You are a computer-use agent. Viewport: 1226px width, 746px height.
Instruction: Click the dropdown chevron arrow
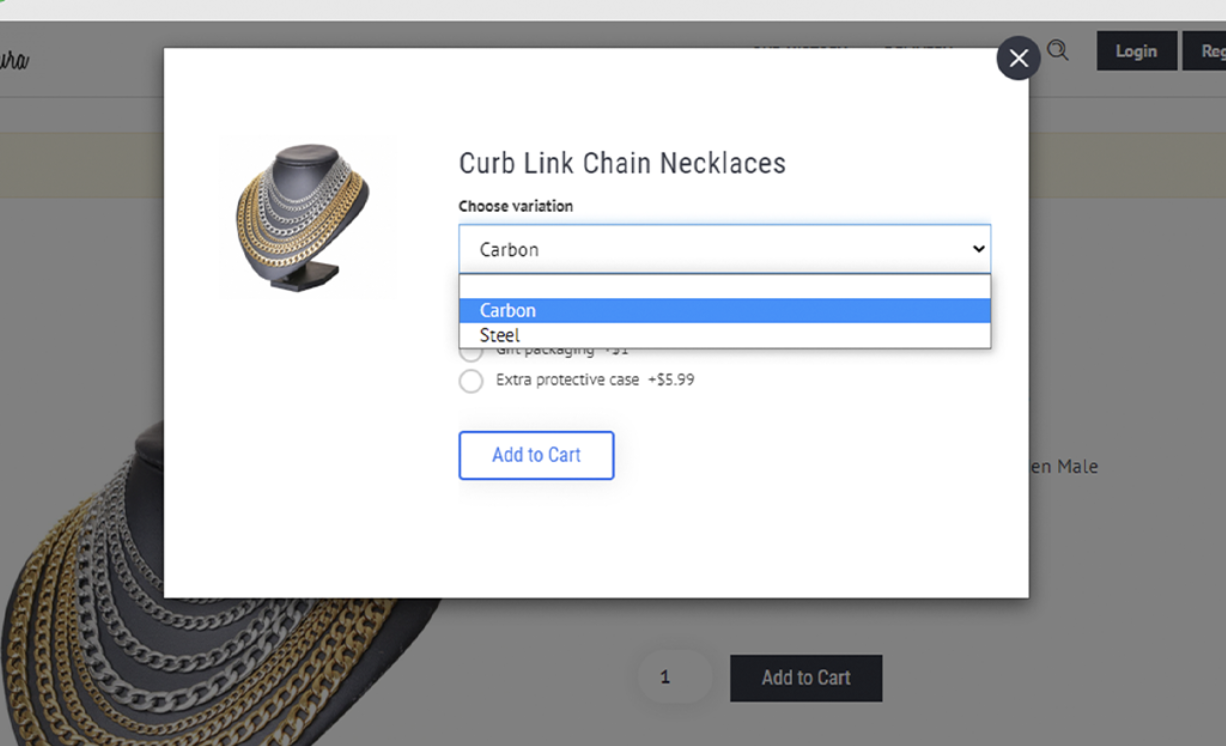click(x=978, y=249)
